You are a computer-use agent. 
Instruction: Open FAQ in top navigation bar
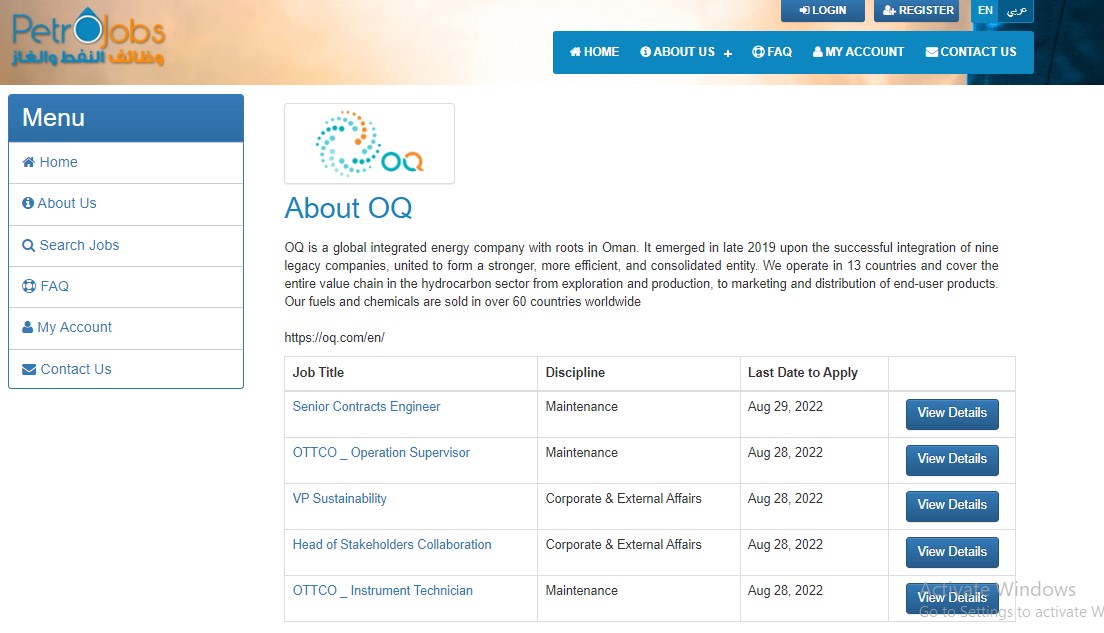[x=772, y=52]
